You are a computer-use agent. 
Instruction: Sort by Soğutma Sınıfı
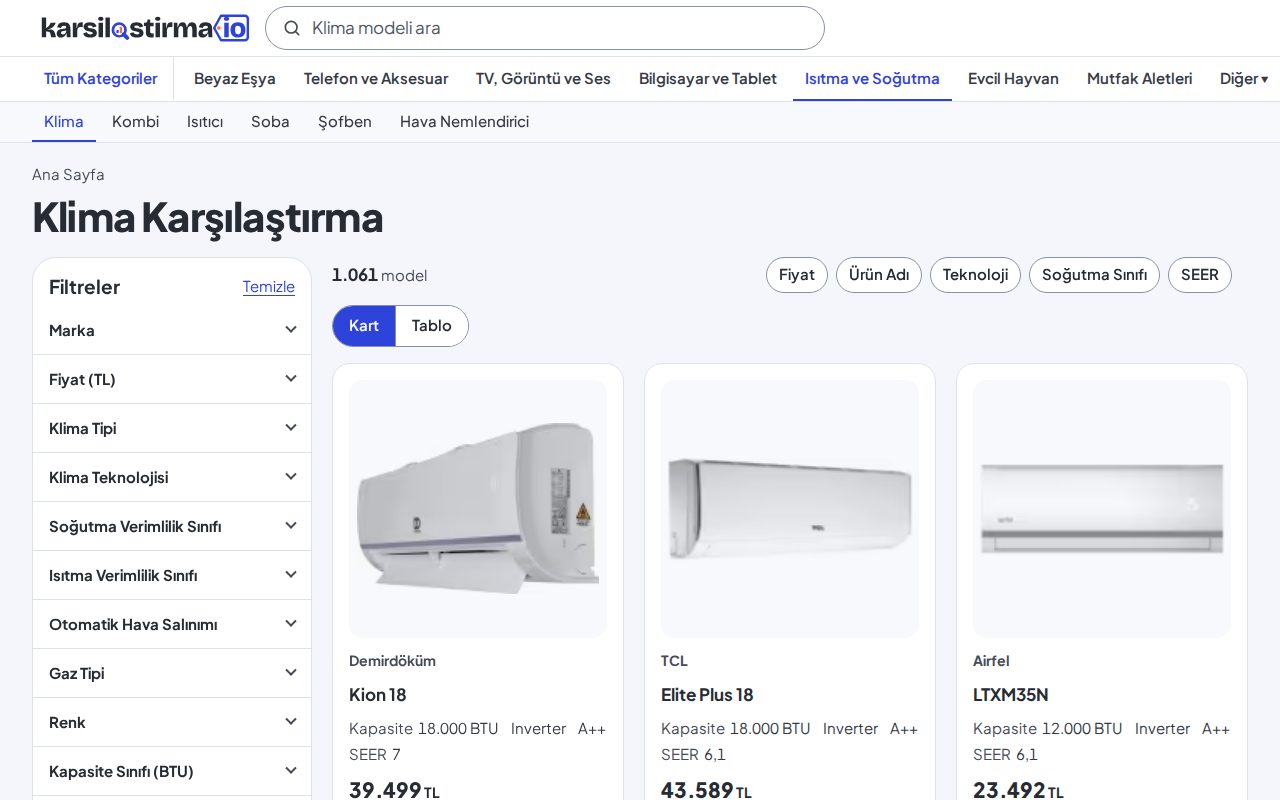pyautogui.click(x=1094, y=274)
